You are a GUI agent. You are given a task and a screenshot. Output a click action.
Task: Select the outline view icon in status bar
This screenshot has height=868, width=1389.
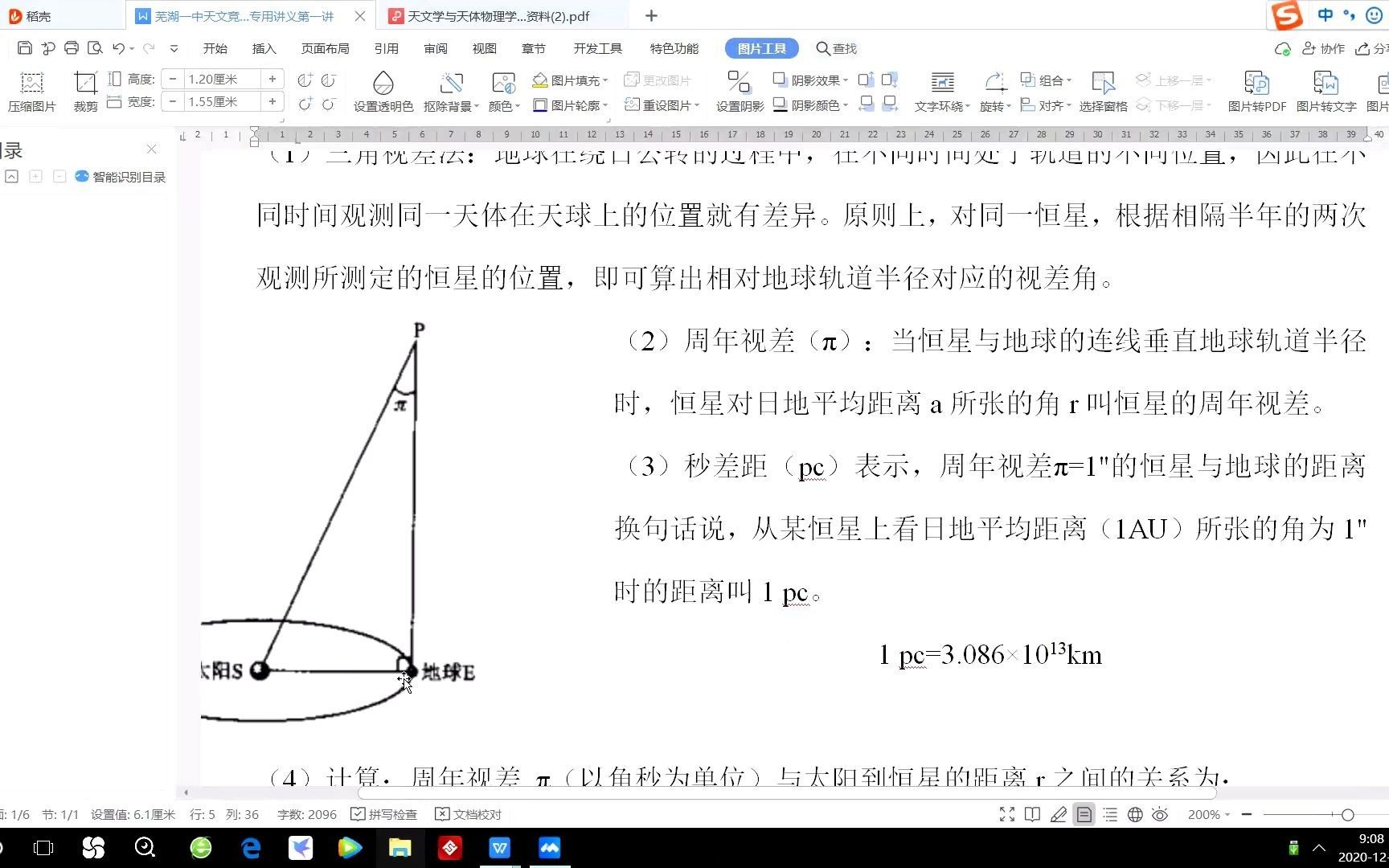(1110, 814)
